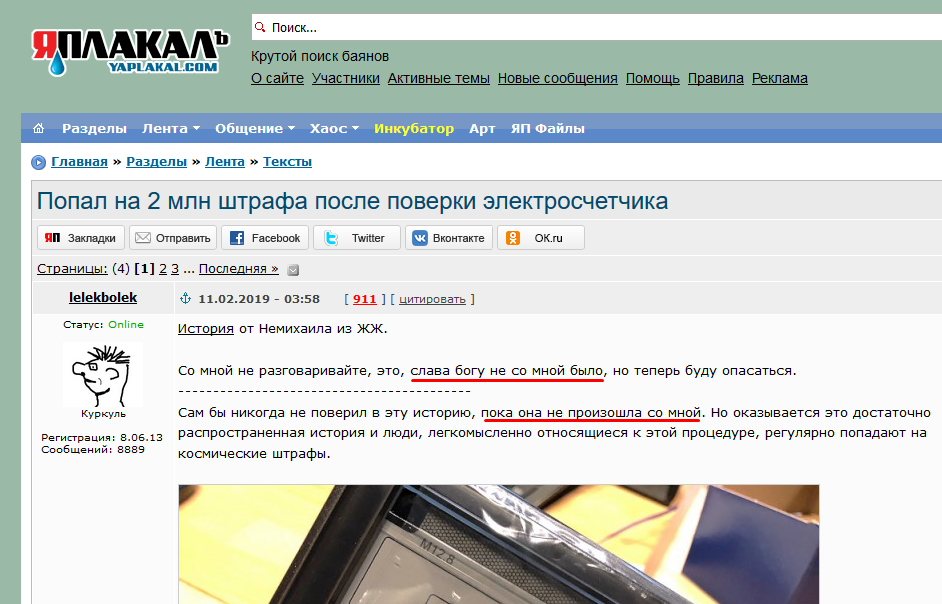Go to Главная breadcrumb
Viewport: 942px width, 604px height.
coord(79,162)
